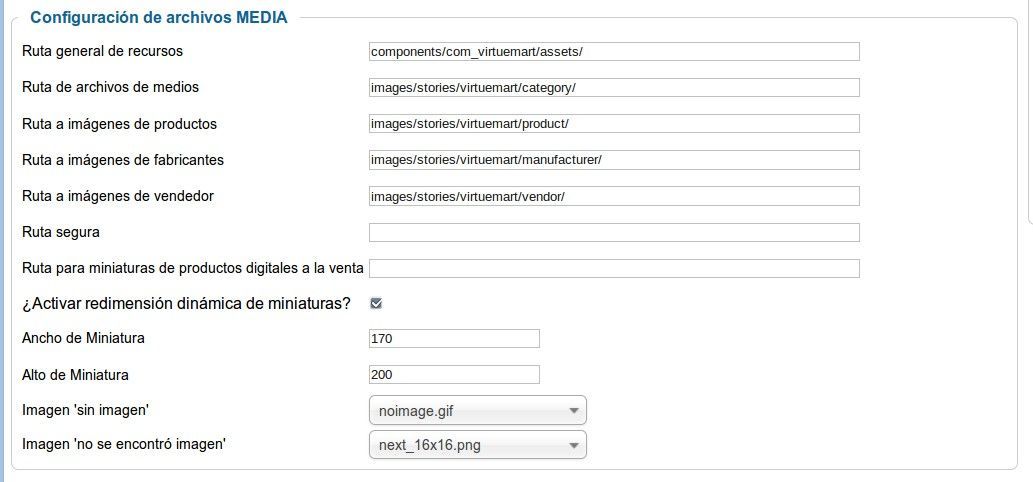Focus the Ruta general de recursos field

(614, 51)
